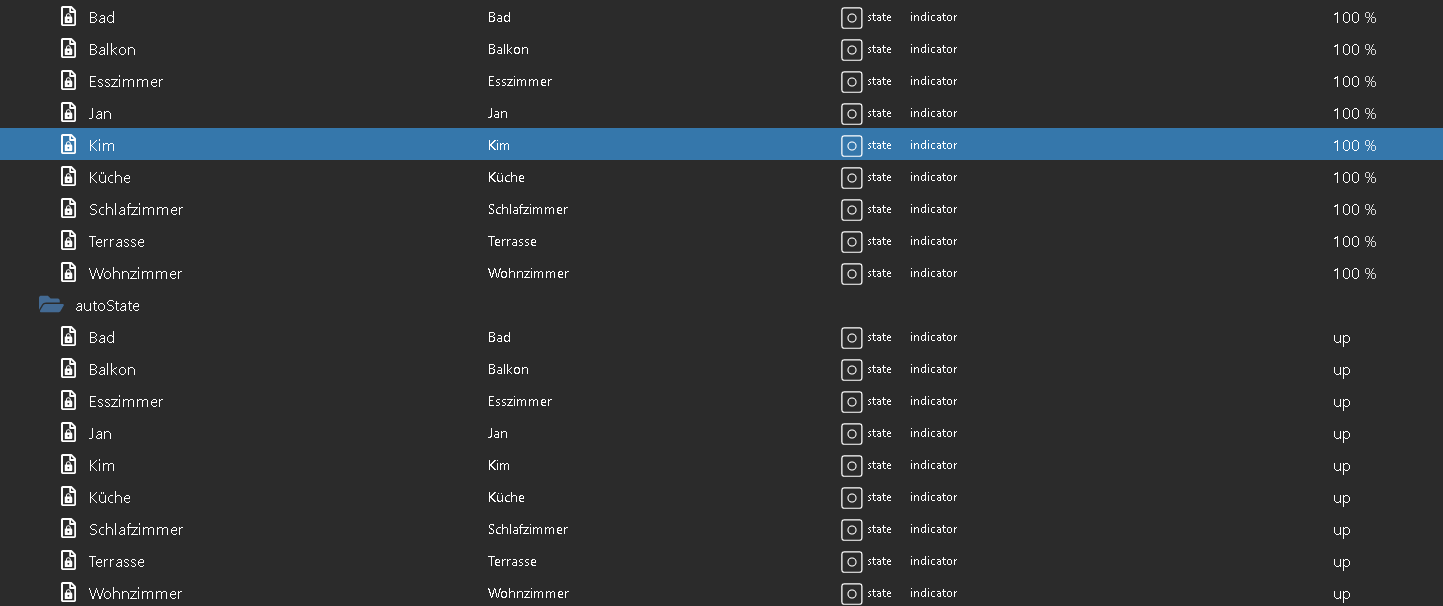Click the state icon in the Terrasse row showing 100 %
The height and width of the screenshot is (606, 1443).
pyautogui.click(x=851, y=241)
